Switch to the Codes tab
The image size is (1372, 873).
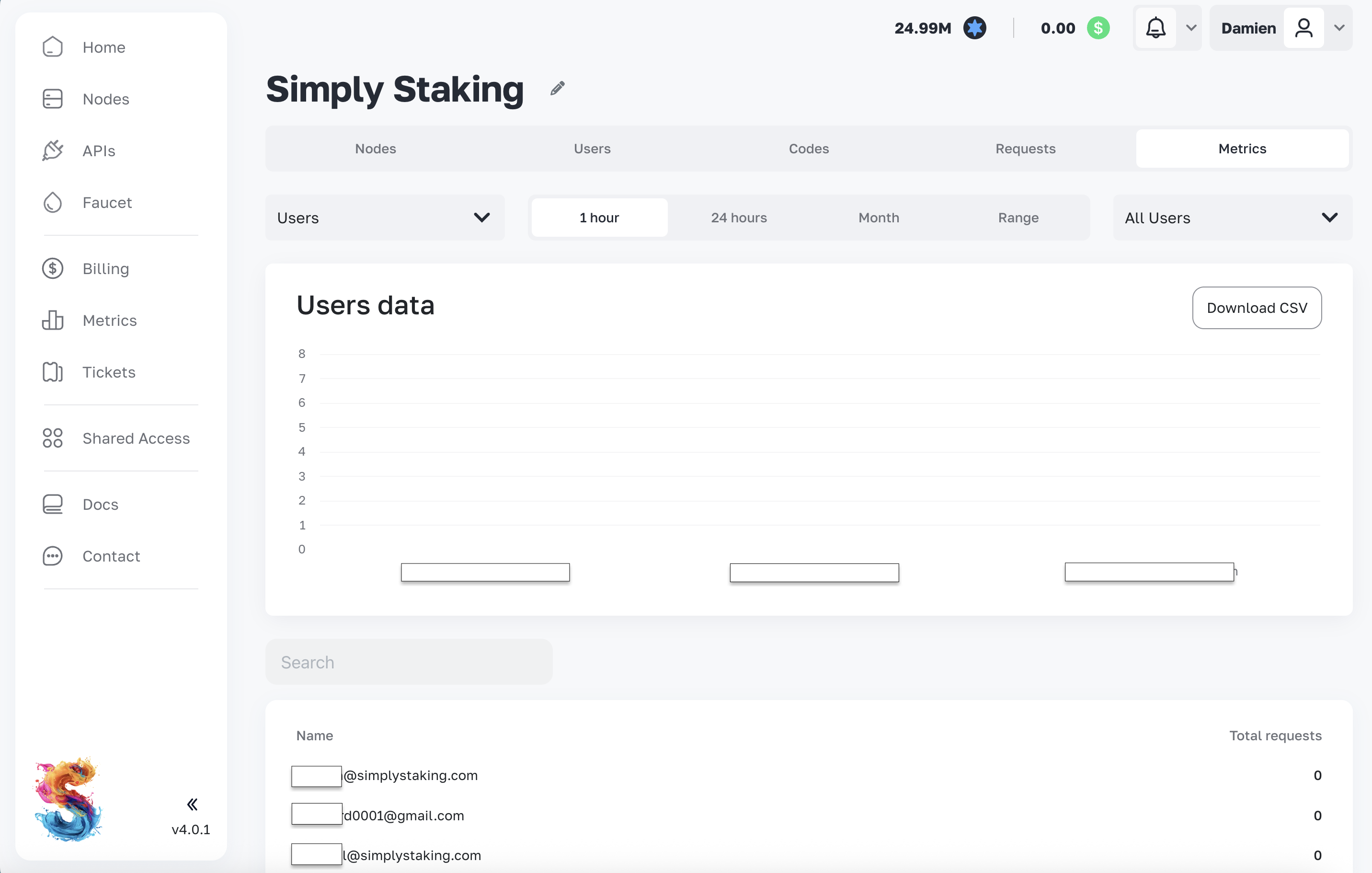[809, 149]
